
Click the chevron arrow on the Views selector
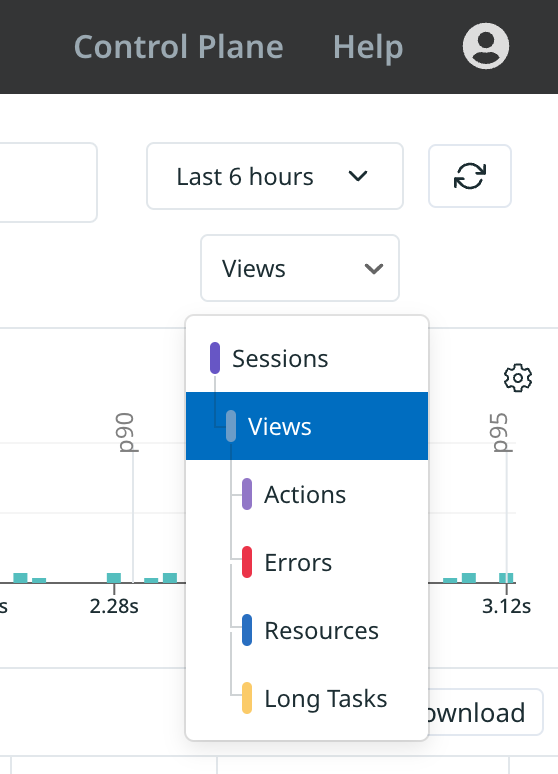pos(374,269)
